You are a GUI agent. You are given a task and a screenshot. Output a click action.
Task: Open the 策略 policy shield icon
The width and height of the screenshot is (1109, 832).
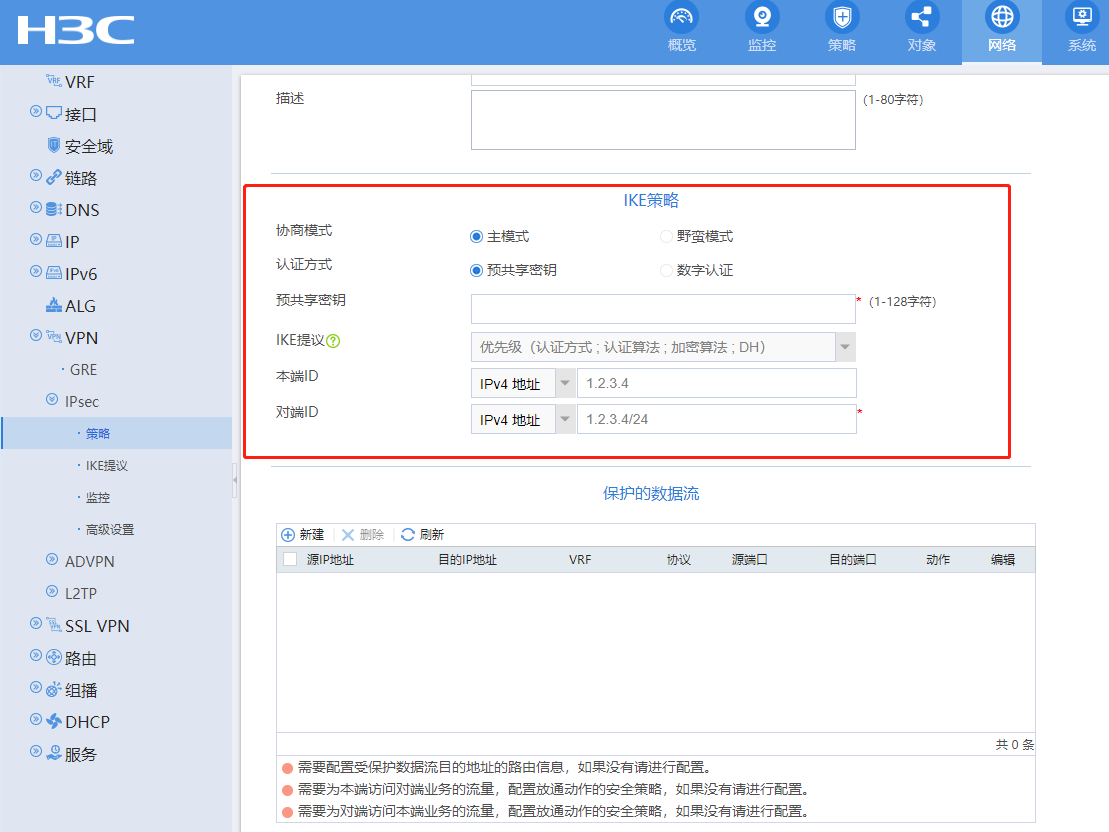click(x=842, y=18)
